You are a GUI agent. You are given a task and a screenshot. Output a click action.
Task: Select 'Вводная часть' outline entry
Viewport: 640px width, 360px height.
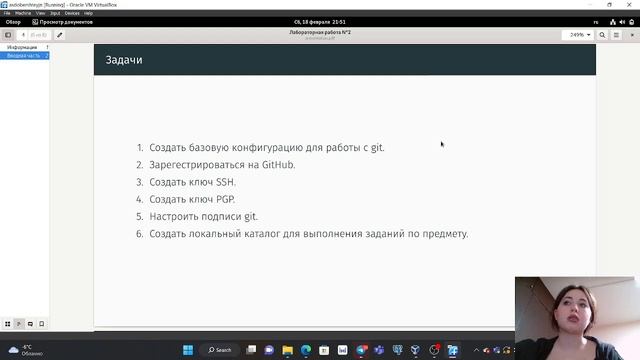(23, 56)
